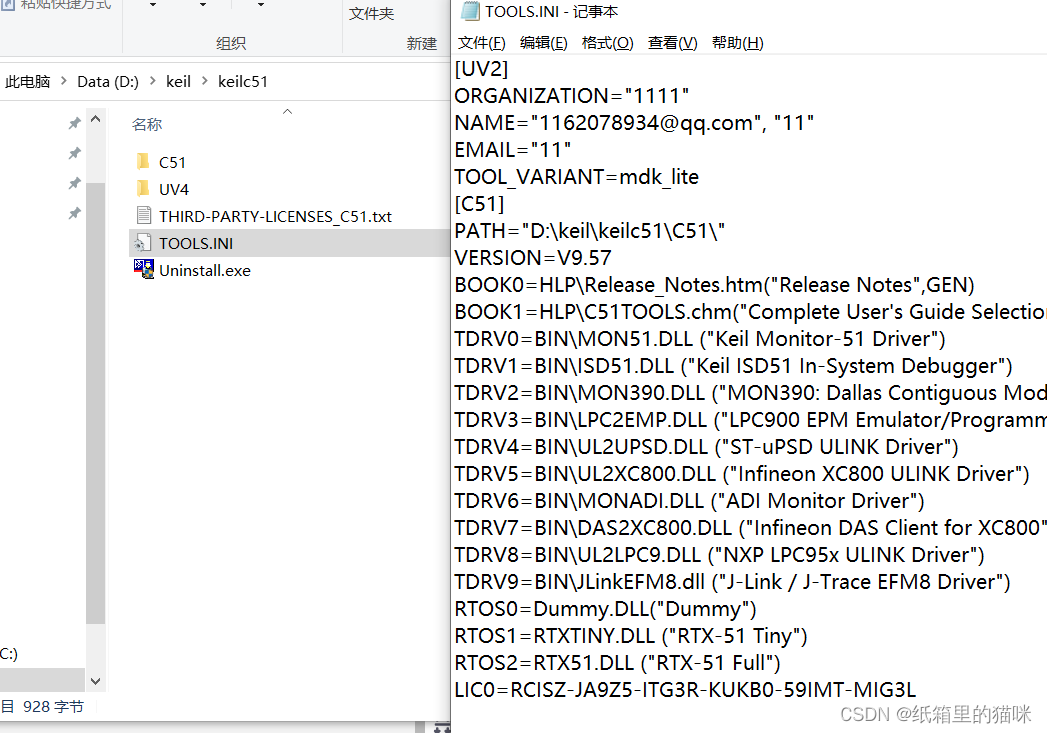This screenshot has width=1047, height=733.
Task: Open the UV4 folder icon
Action: [x=143, y=189]
